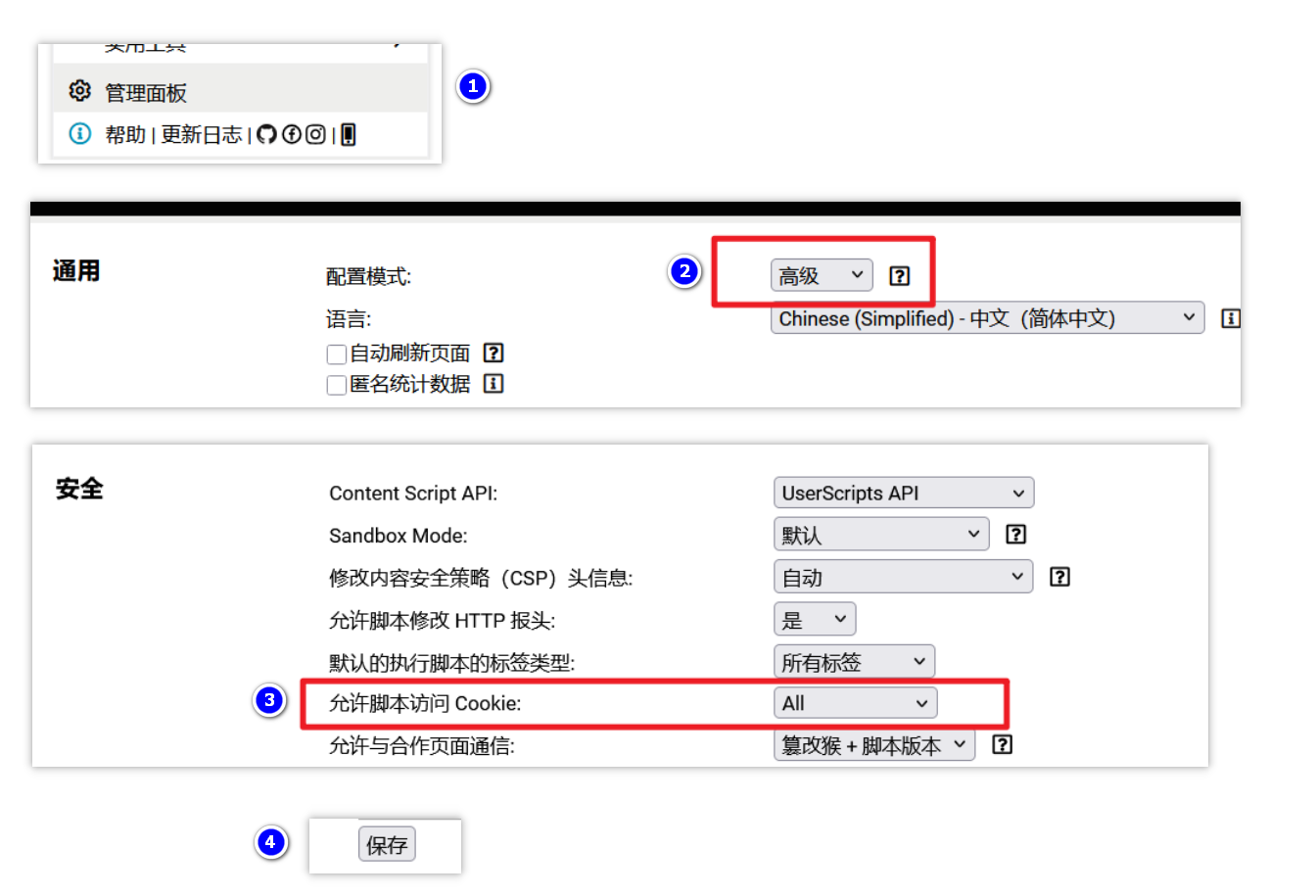1316x896 pixels.
Task: Open help for CSP 头信息 setting
Action: coord(1059,576)
